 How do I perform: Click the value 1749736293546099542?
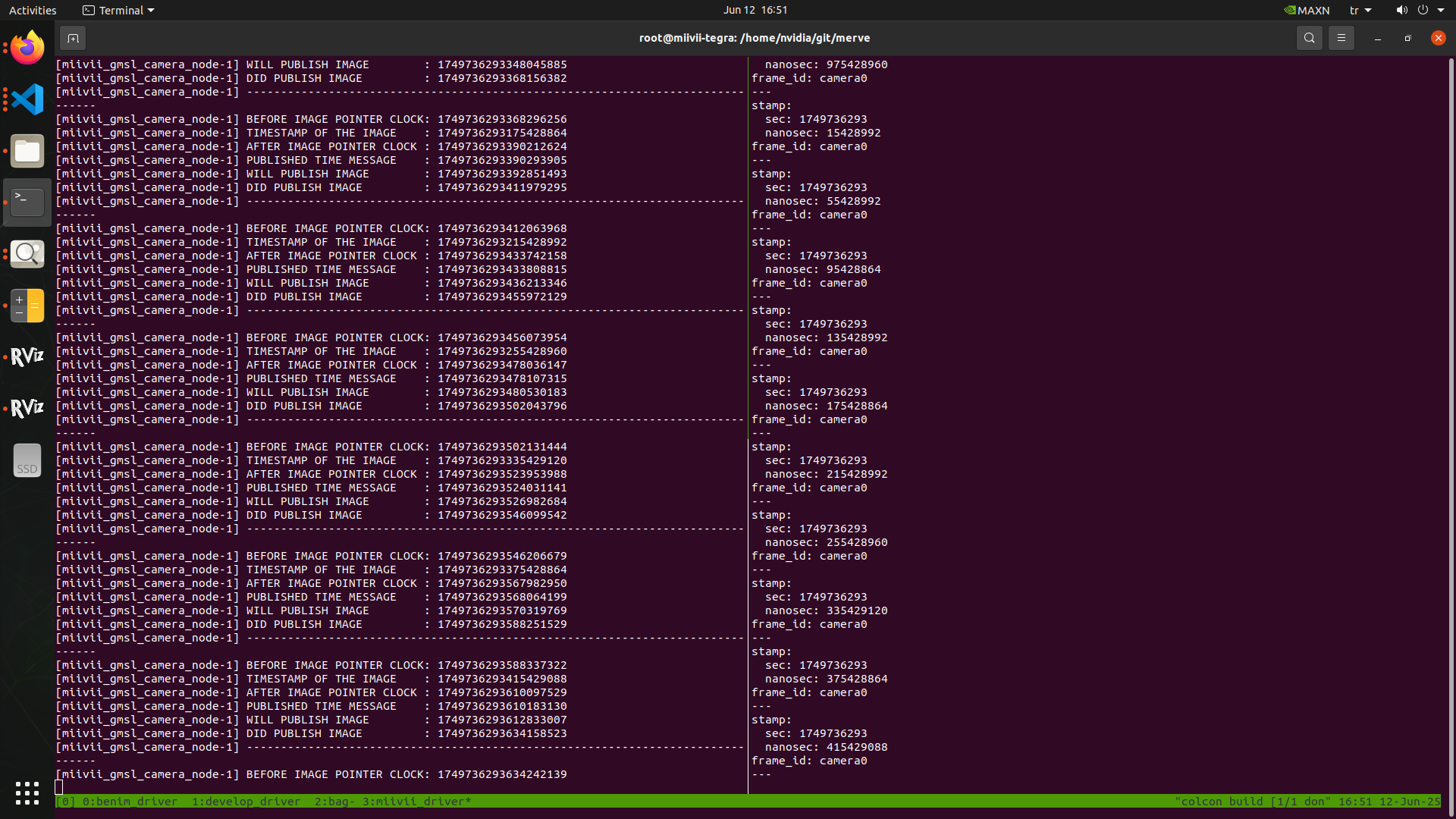click(502, 515)
